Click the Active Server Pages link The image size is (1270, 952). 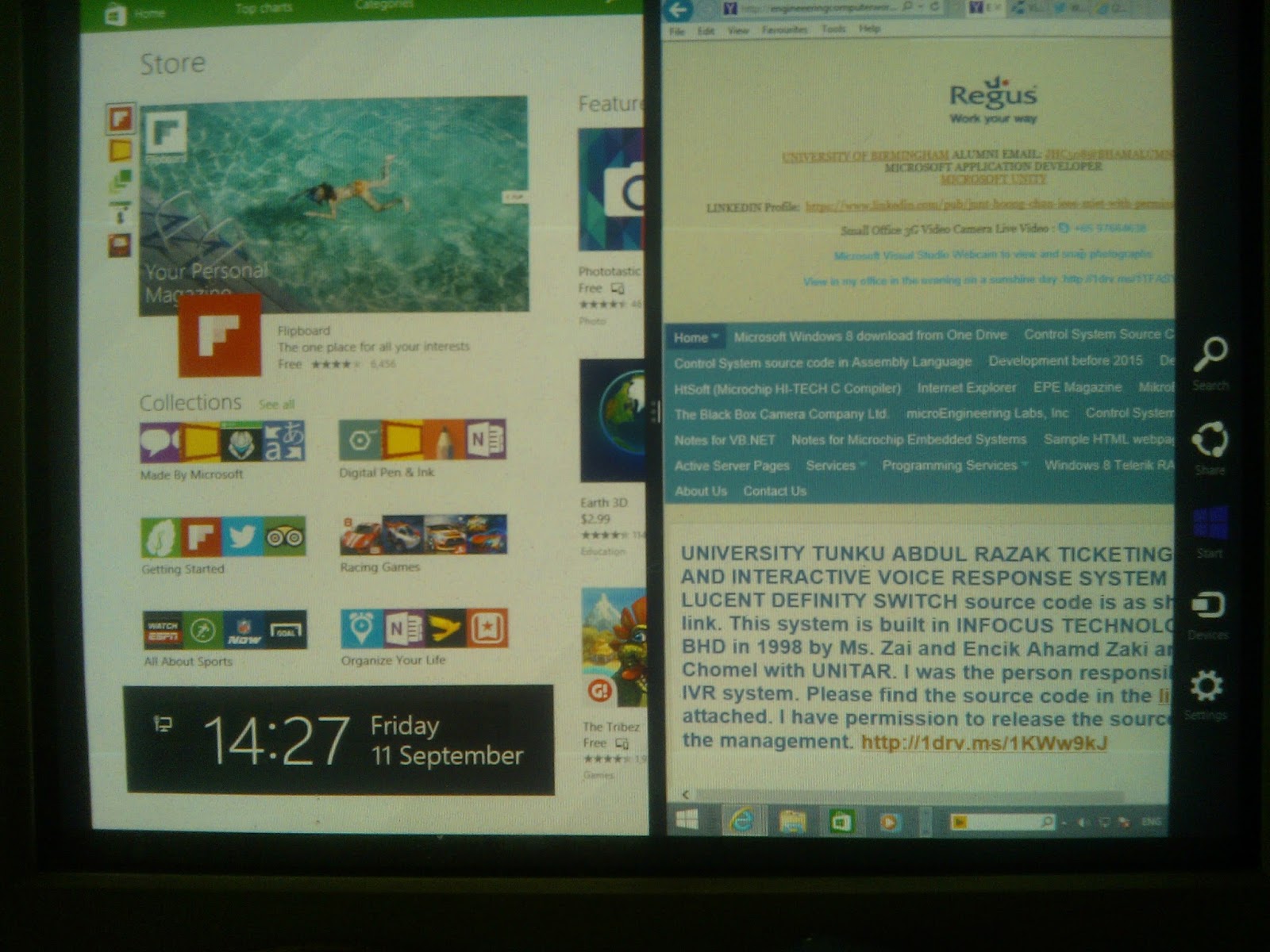point(732,466)
